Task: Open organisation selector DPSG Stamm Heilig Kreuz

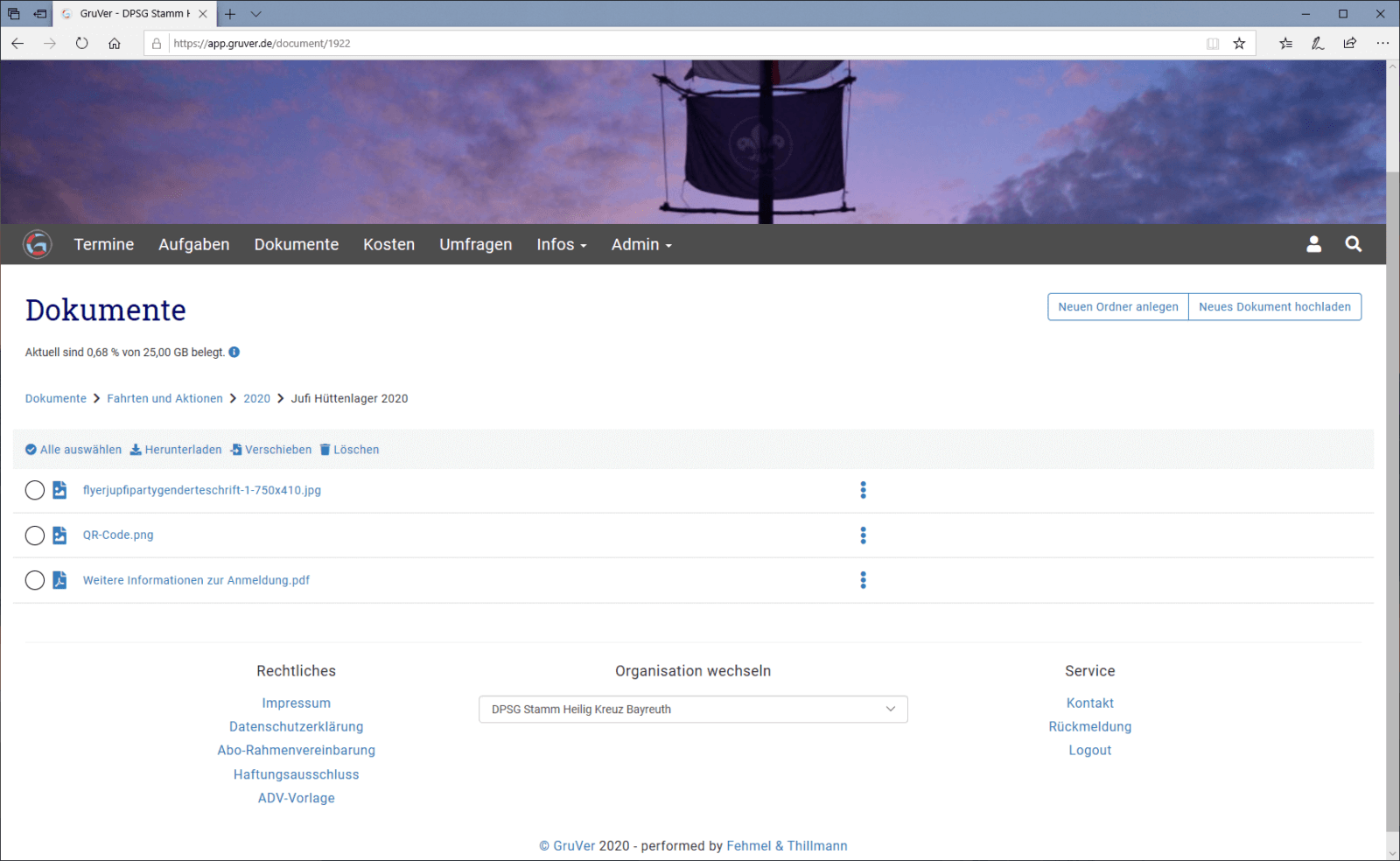Action: tap(693, 710)
